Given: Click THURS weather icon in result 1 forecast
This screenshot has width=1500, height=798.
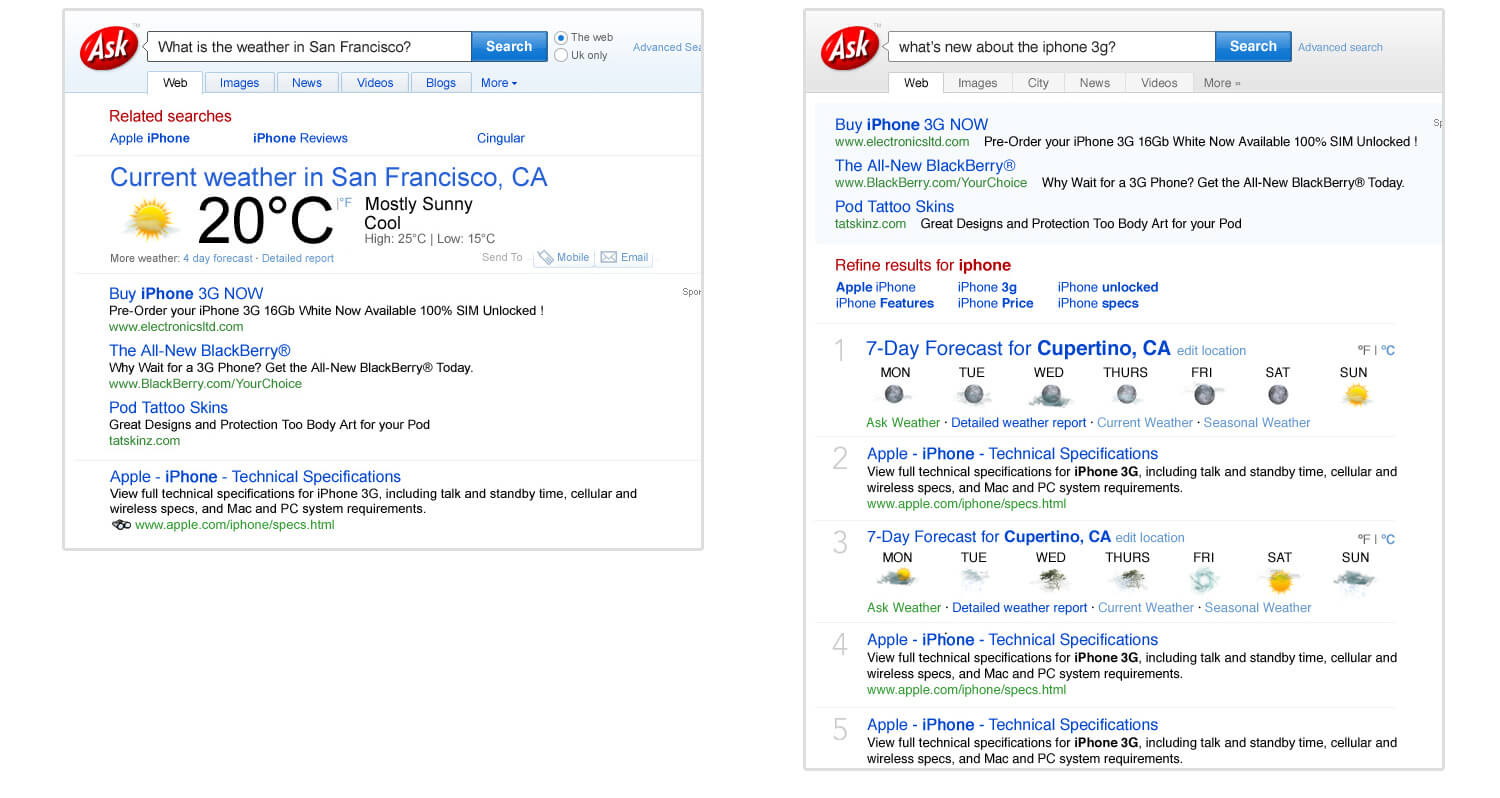Looking at the screenshot, I should (x=1126, y=395).
